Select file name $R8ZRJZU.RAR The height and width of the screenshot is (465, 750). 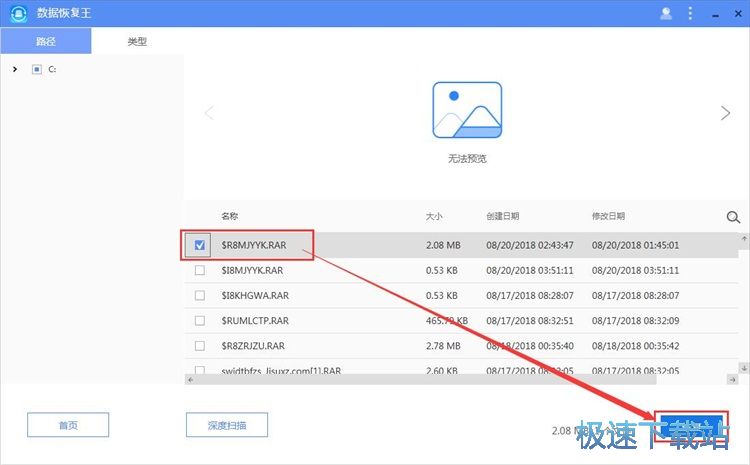253,345
